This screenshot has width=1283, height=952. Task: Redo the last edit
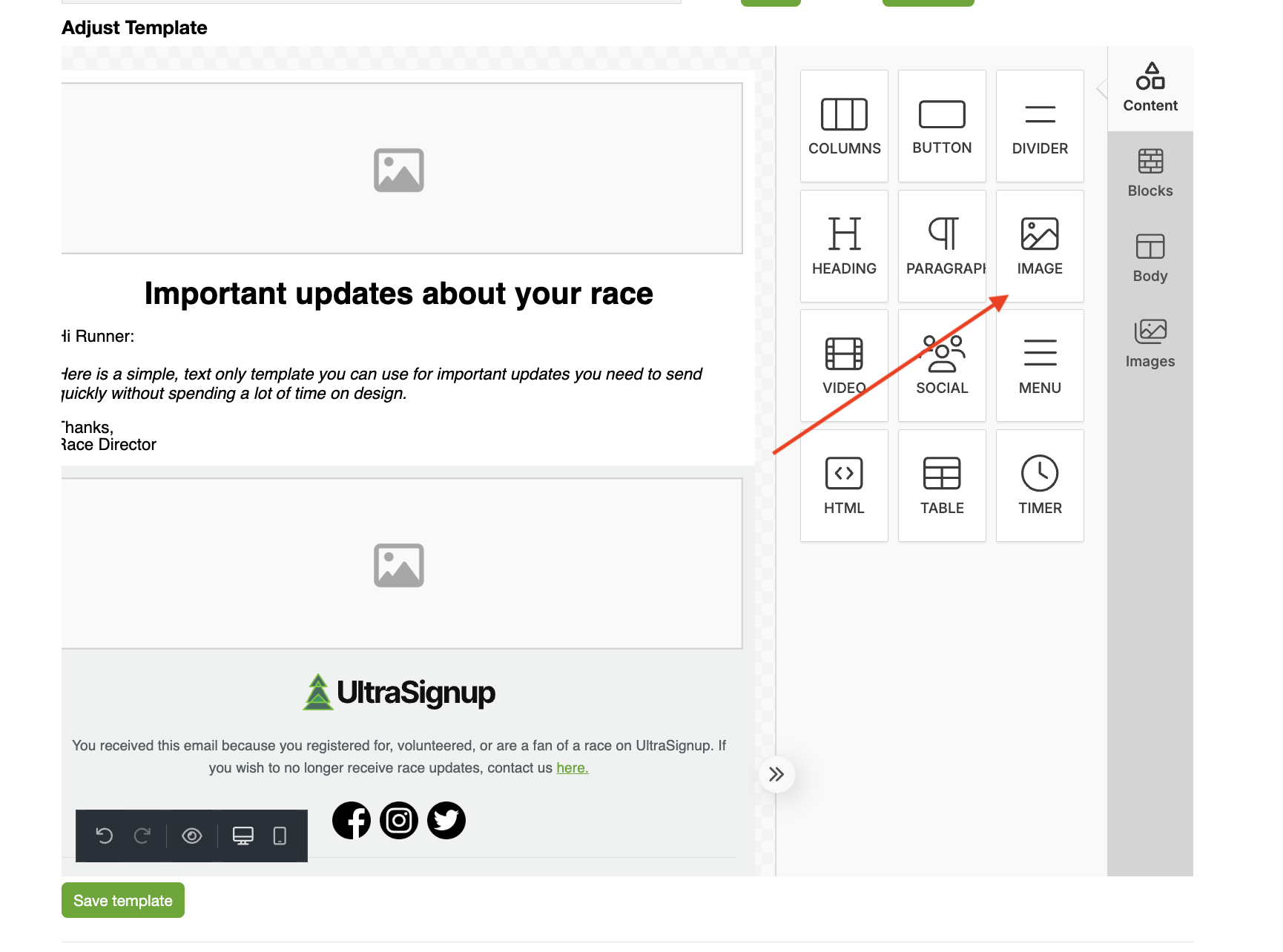pos(142,836)
